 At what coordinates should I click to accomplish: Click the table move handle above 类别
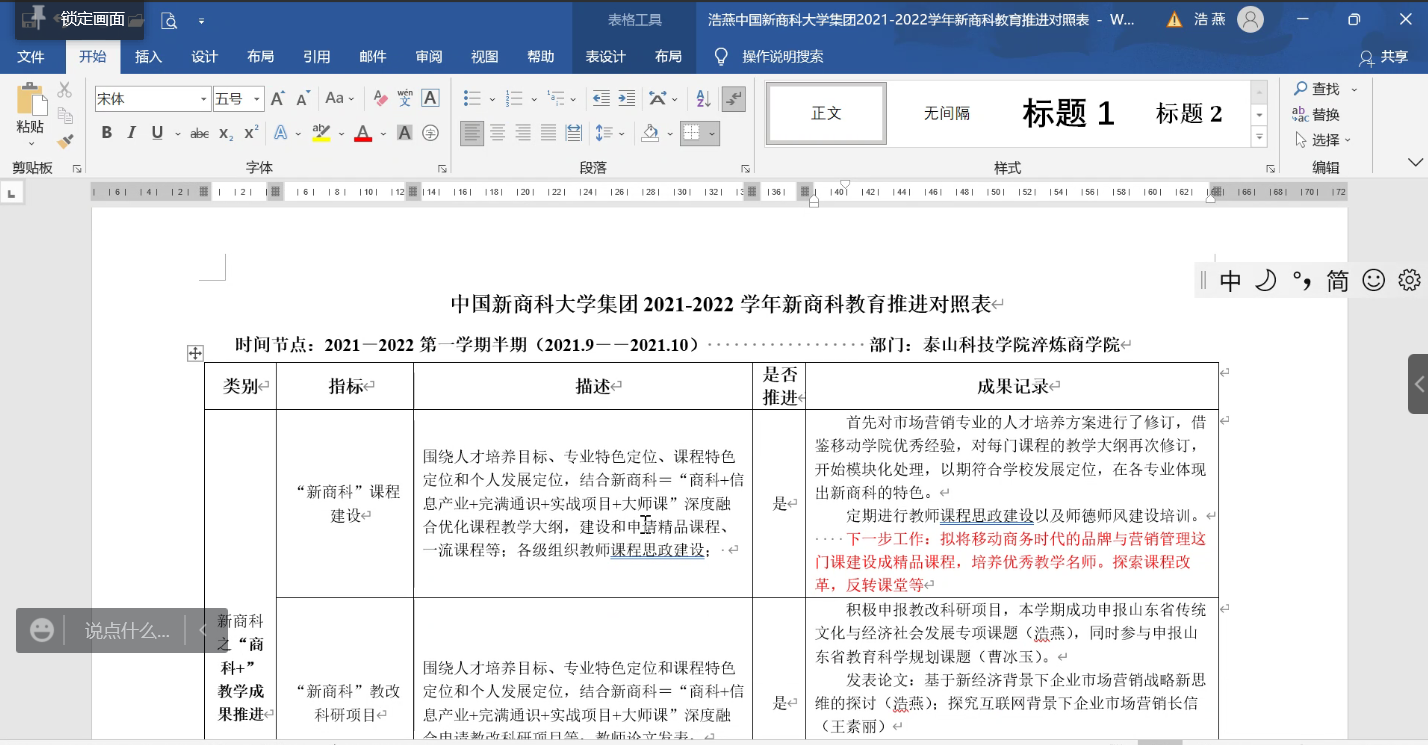point(195,353)
